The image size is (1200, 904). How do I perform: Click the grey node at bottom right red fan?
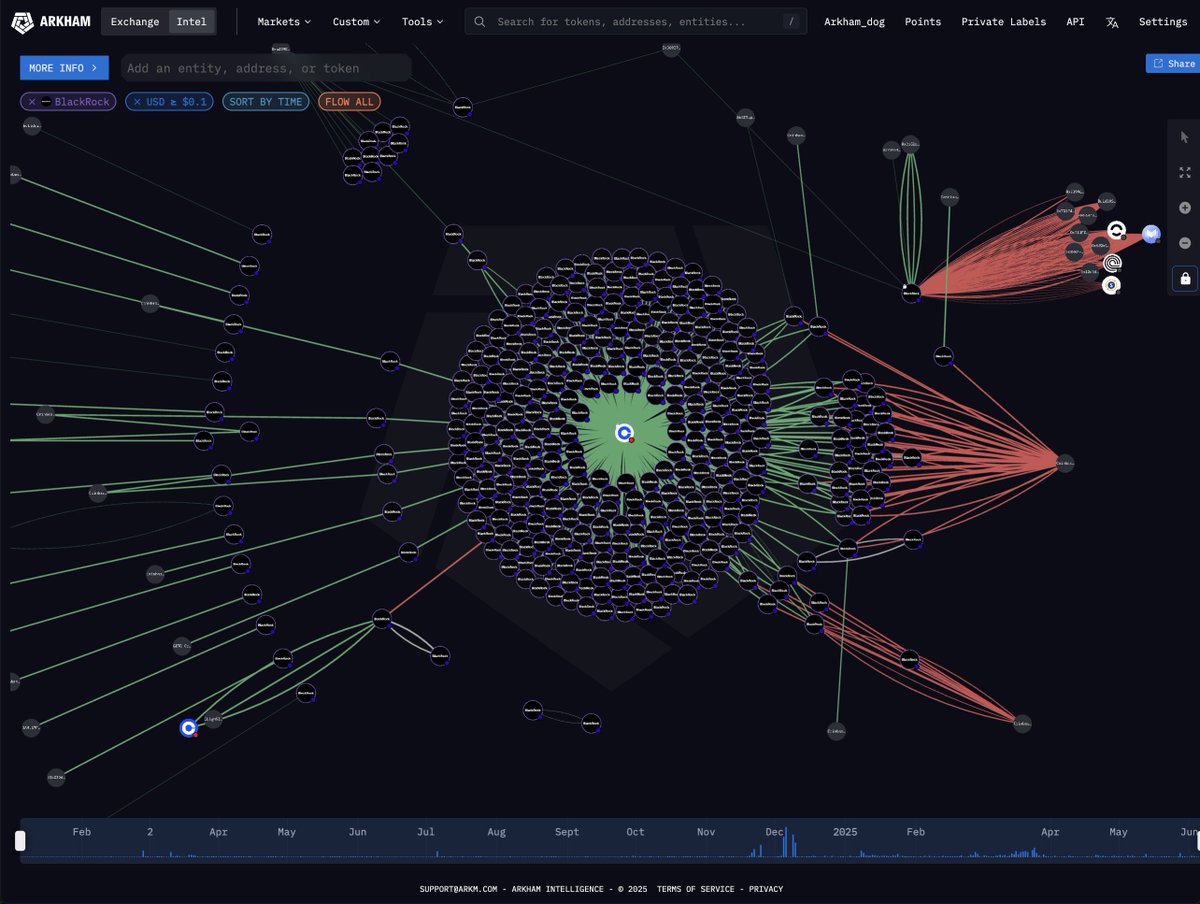click(1022, 723)
